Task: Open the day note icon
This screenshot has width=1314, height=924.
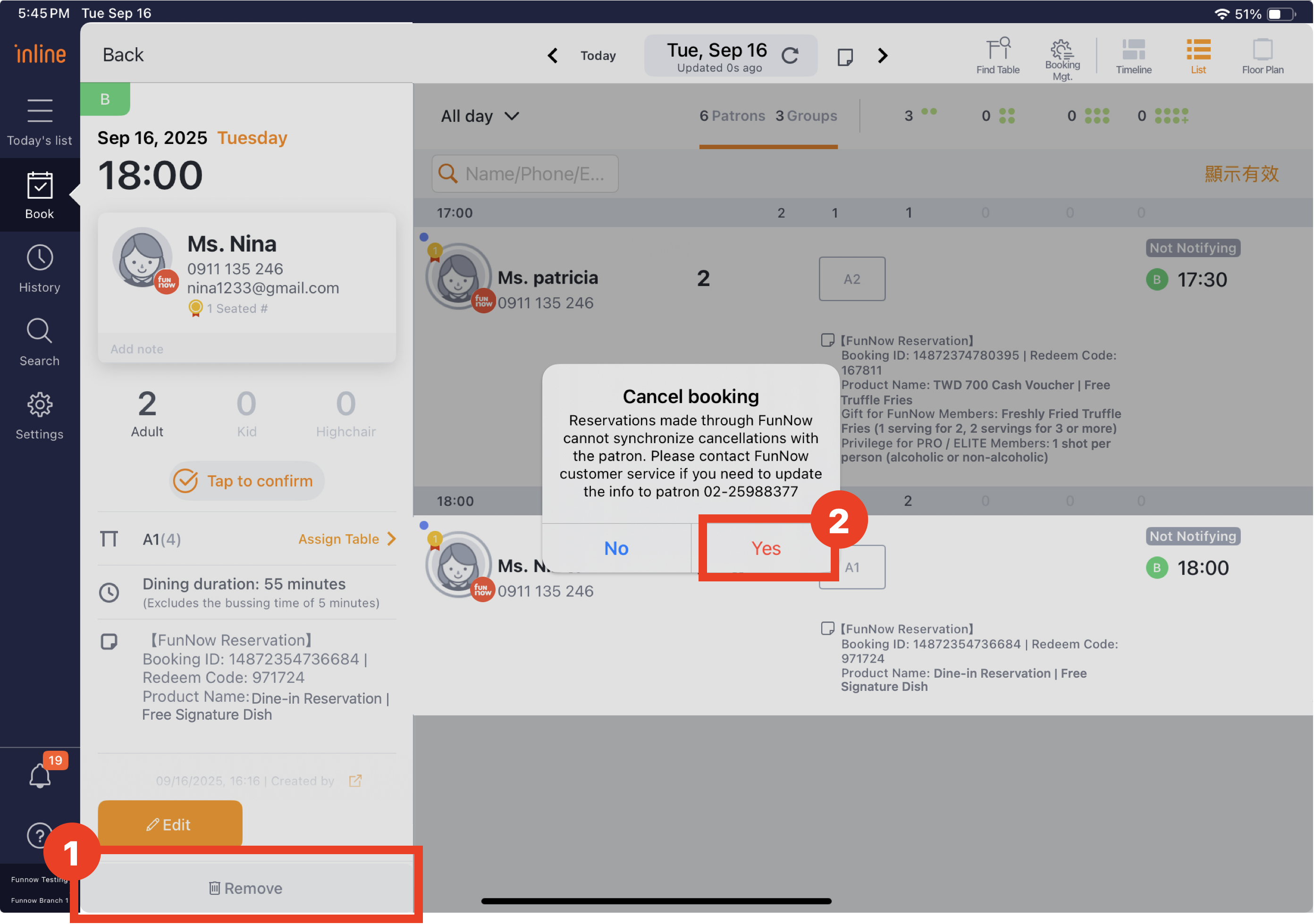Action: [845, 56]
